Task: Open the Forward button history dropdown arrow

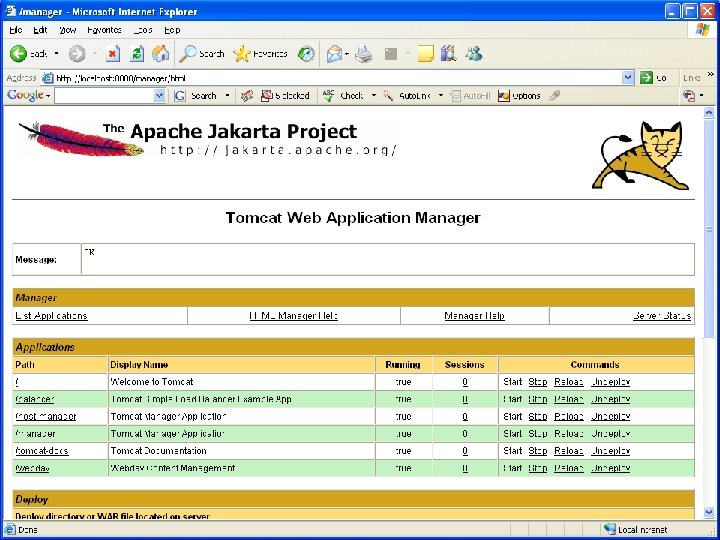Action: click(x=95, y=54)
